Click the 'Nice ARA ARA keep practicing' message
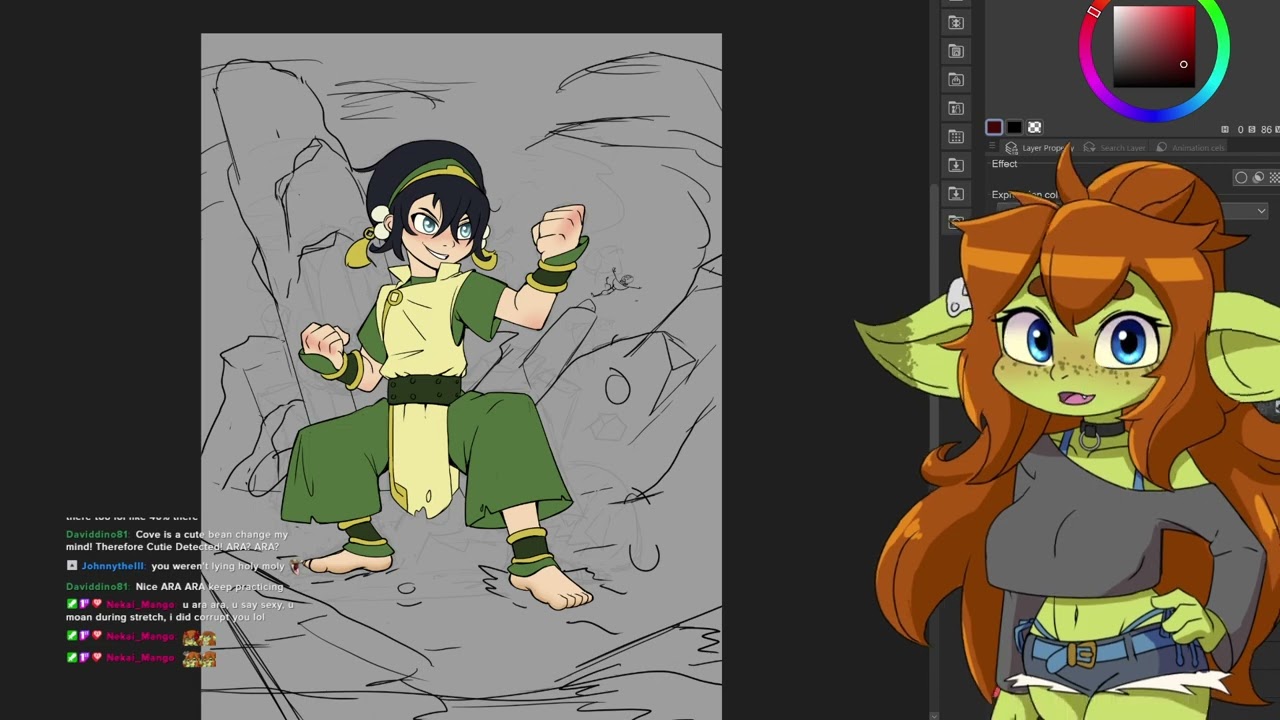Screen dimensions: 1280x720 (209, 587)
